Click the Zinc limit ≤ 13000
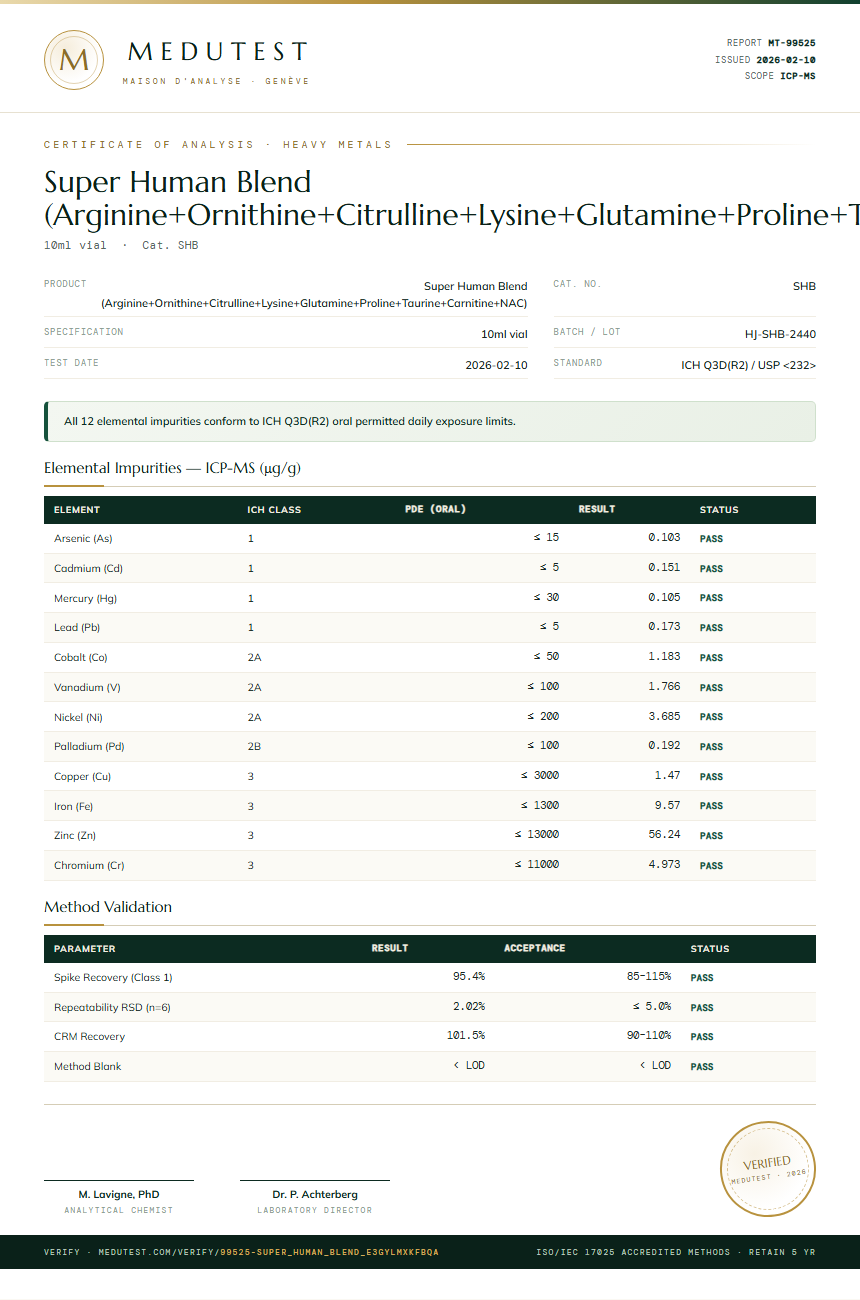860x1300 pixels. click(537, 835)
